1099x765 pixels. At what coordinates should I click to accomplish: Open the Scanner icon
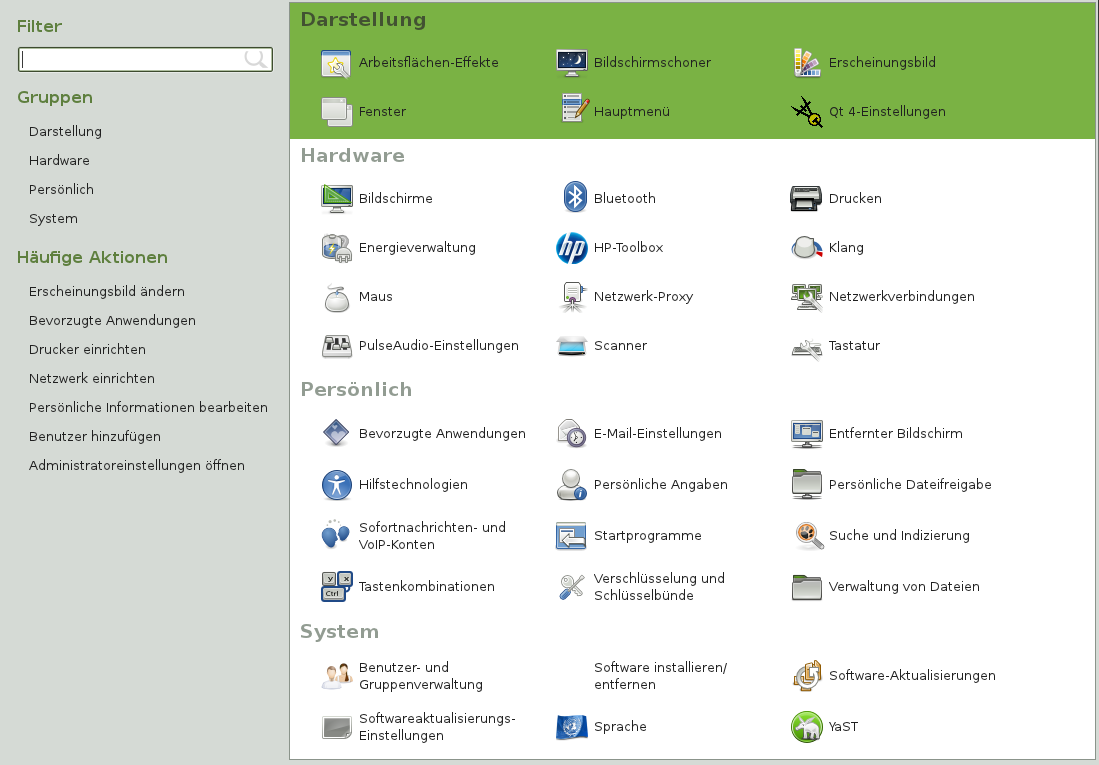pos(571,346)
